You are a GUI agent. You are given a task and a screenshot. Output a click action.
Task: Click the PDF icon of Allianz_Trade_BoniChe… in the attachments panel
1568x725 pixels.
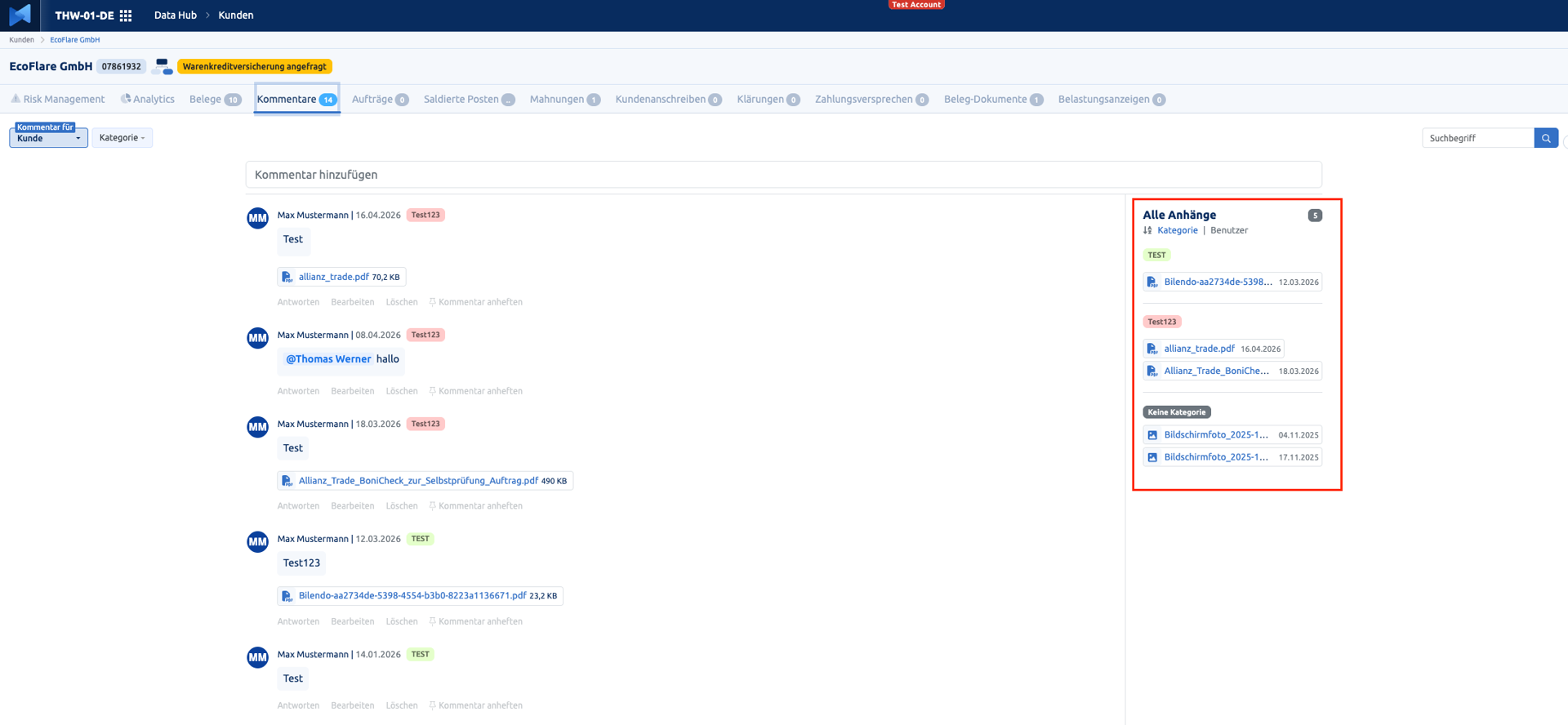tap(1152, 371)
